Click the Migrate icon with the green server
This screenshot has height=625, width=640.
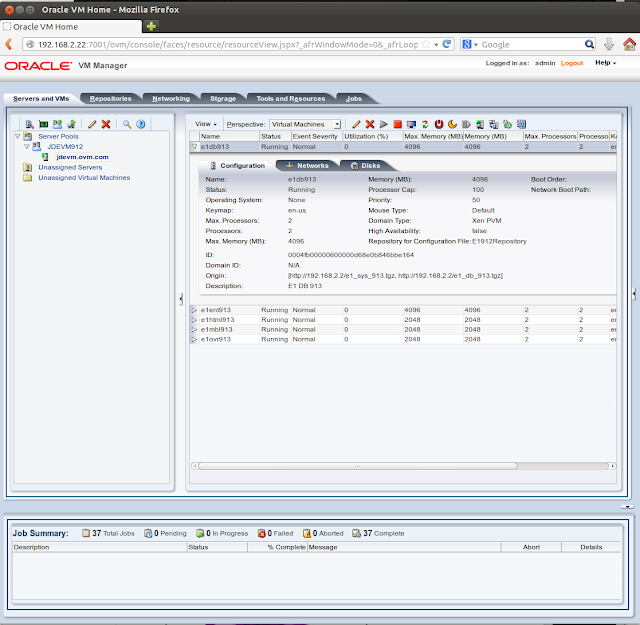480,124
